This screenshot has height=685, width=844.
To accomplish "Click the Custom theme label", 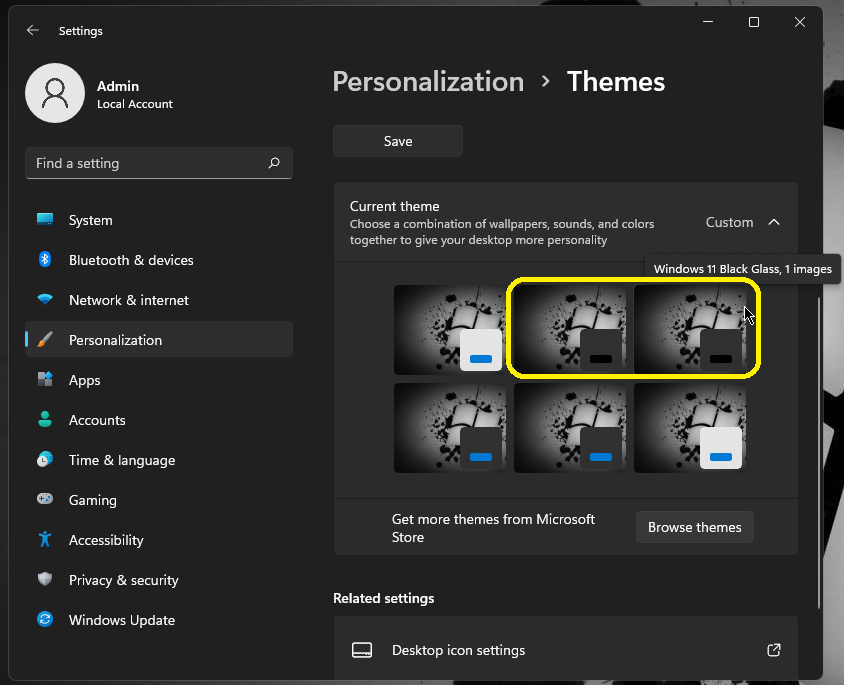I will (x=729, y=222).
